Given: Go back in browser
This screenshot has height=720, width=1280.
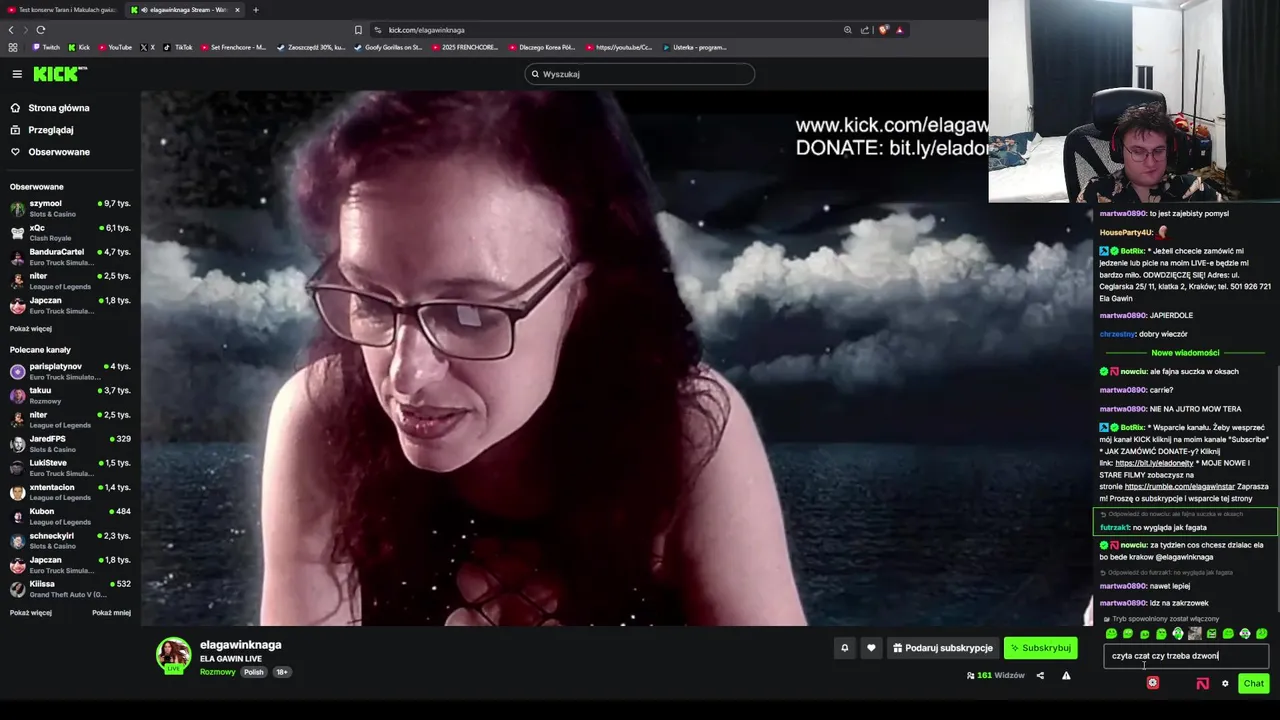Looking at the screenshot, I should [11, 30].
